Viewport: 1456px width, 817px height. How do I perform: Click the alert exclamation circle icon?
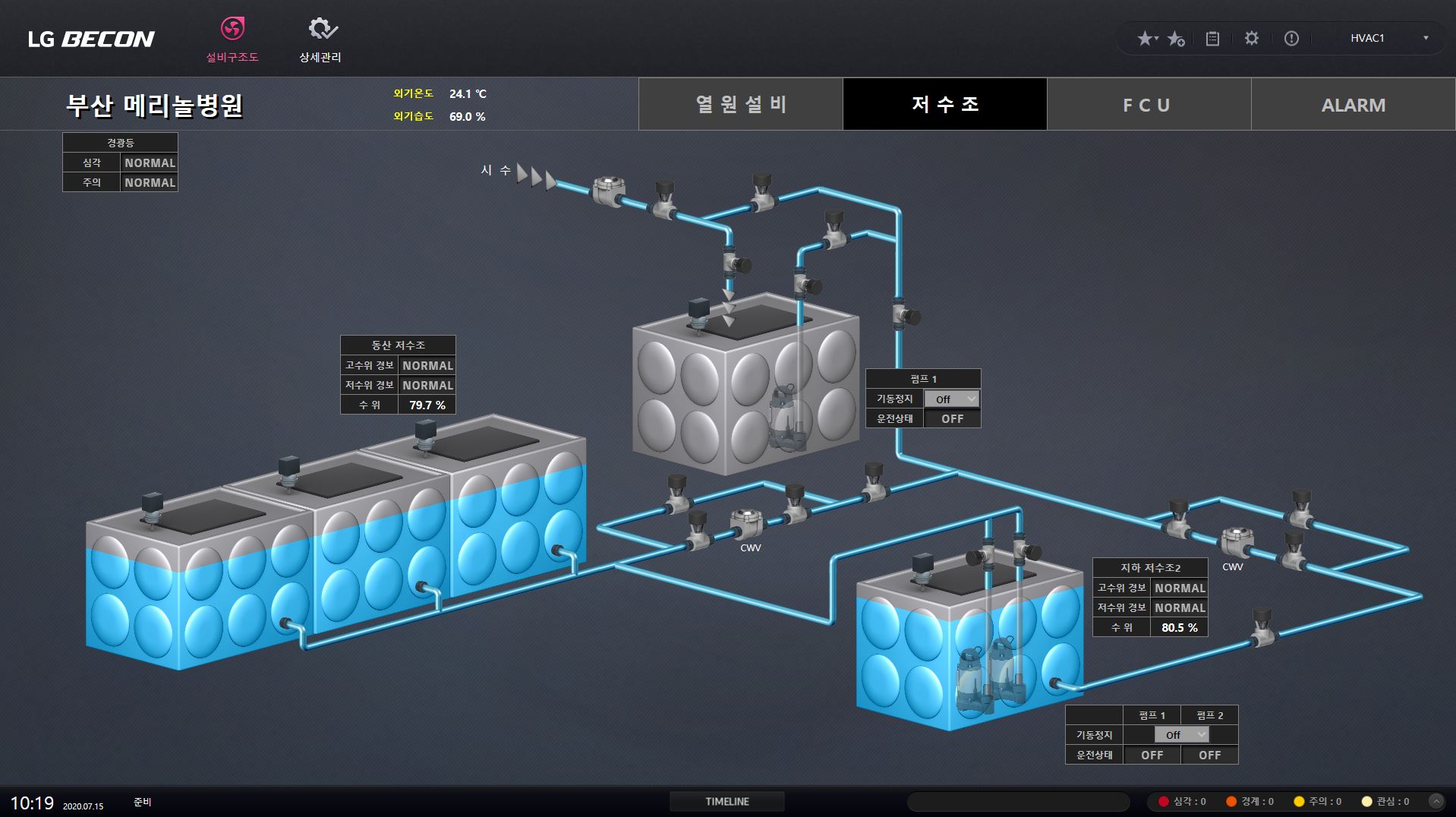[x=1291, y=39]
